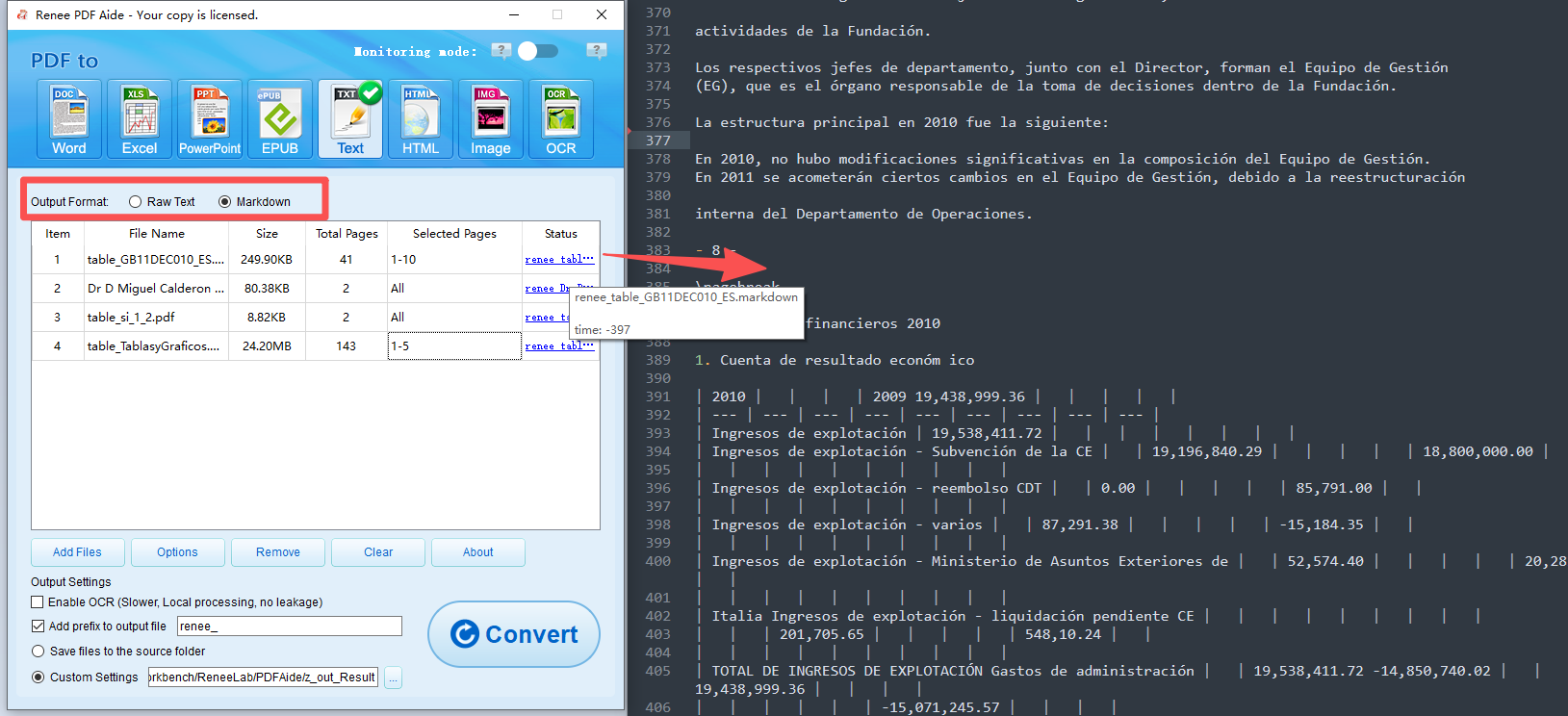The width and height of the screenshot is (1568, 716).
Task: Select the Excel conversion icon
Action: (x=140, y=119)
